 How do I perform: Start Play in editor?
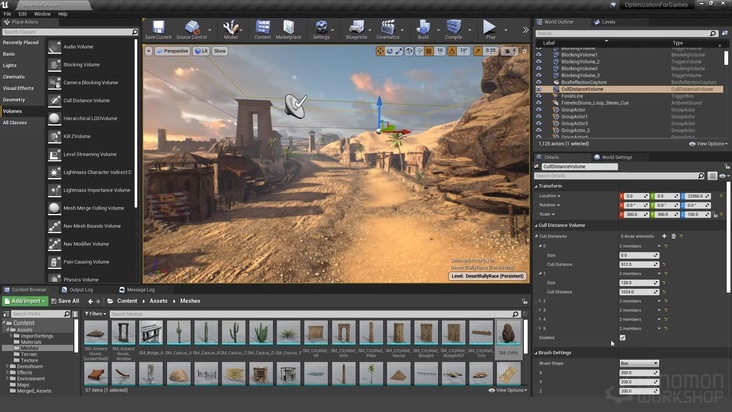tap(490, 29)
